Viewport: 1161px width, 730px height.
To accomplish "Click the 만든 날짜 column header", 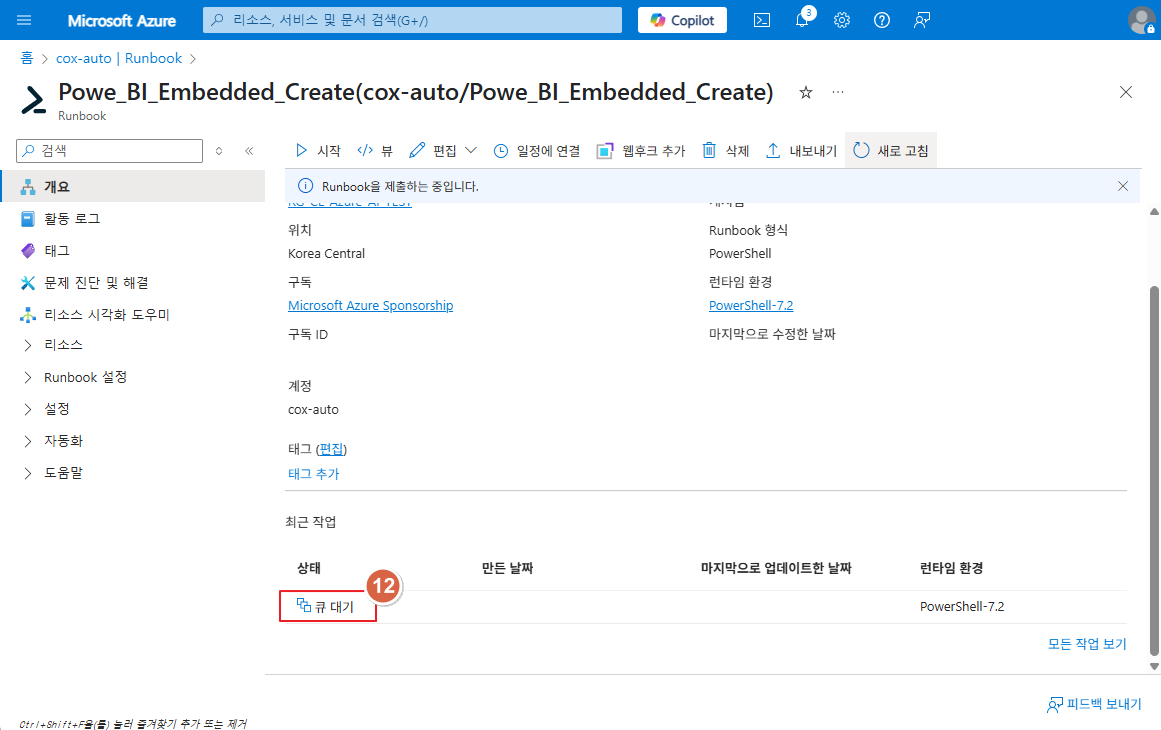I will coord(507,569).
